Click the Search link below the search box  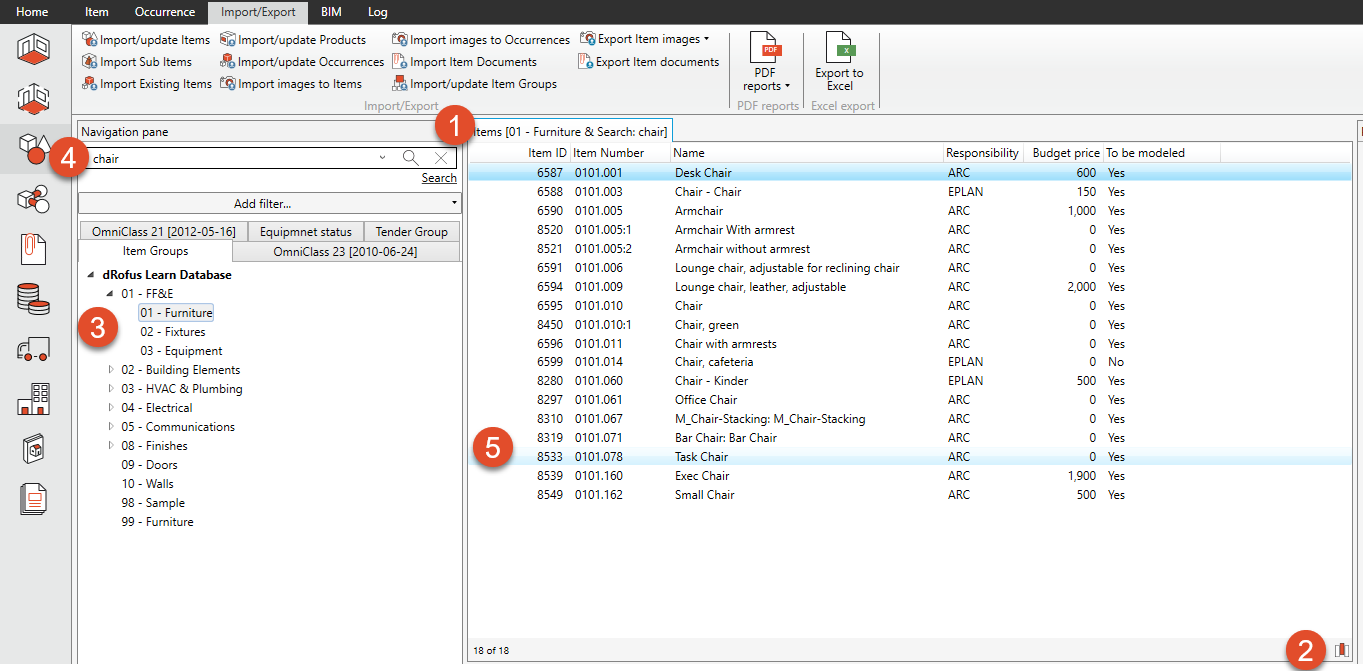point(439,177)
